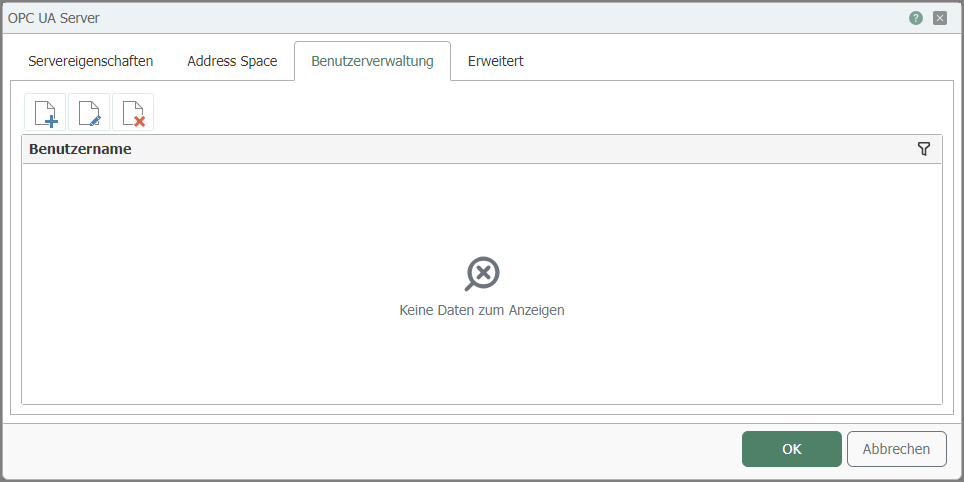
Task: Switch to the Servereigenschaften tab
Action: tap(91, 61)
